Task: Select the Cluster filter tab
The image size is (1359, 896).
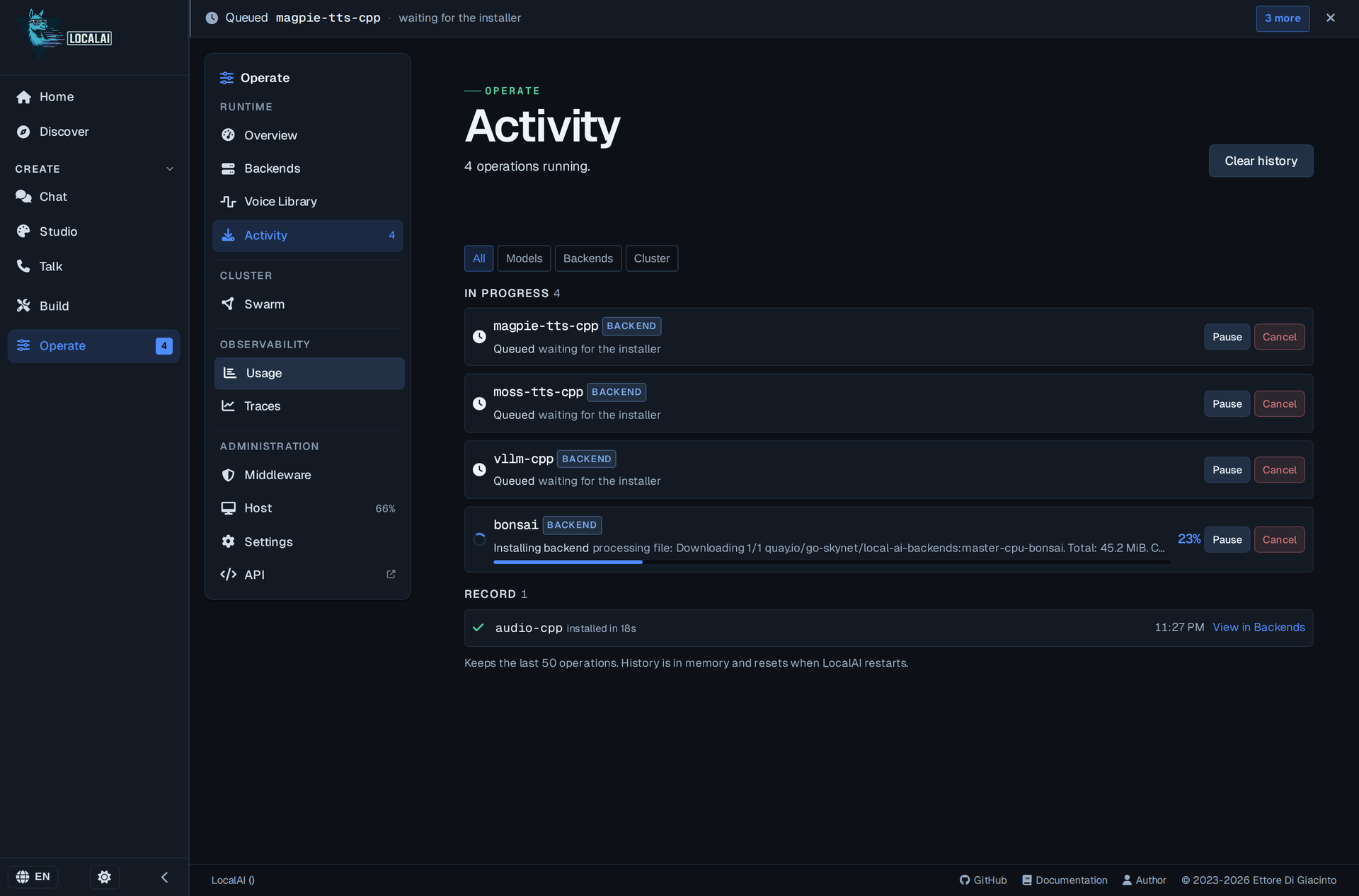Action: [x=652, y=258]
